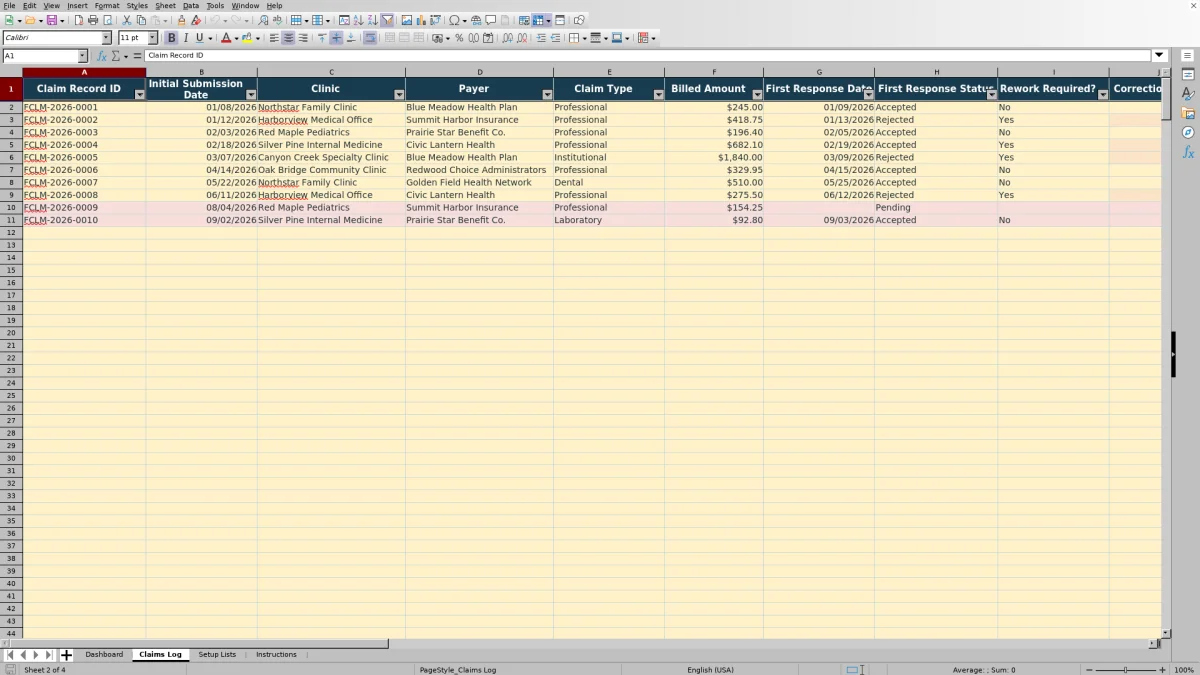
Task: Open the Font Name dropdown arrow
Action: click(107, 38)
